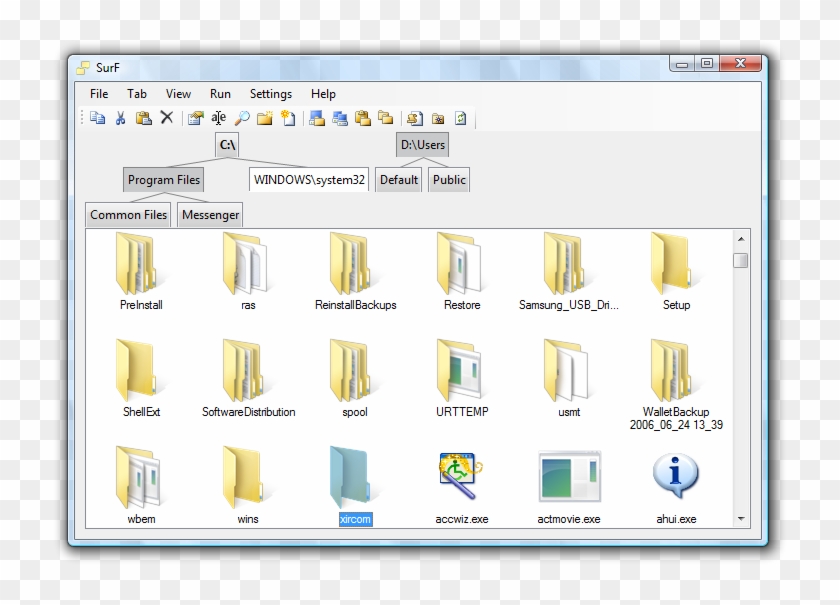Open the View menu

click(x=178, y=94)
